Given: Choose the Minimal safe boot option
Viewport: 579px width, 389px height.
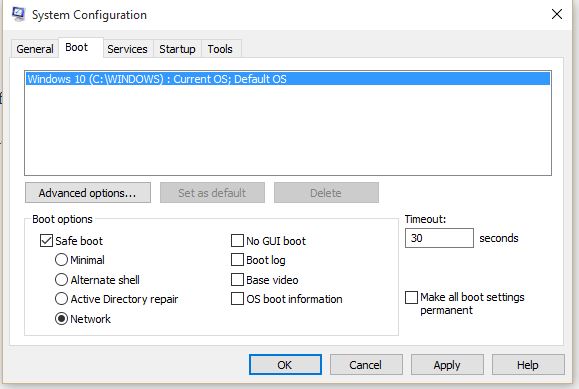Looking at the screenshot, I should click(x=61, y=260).
